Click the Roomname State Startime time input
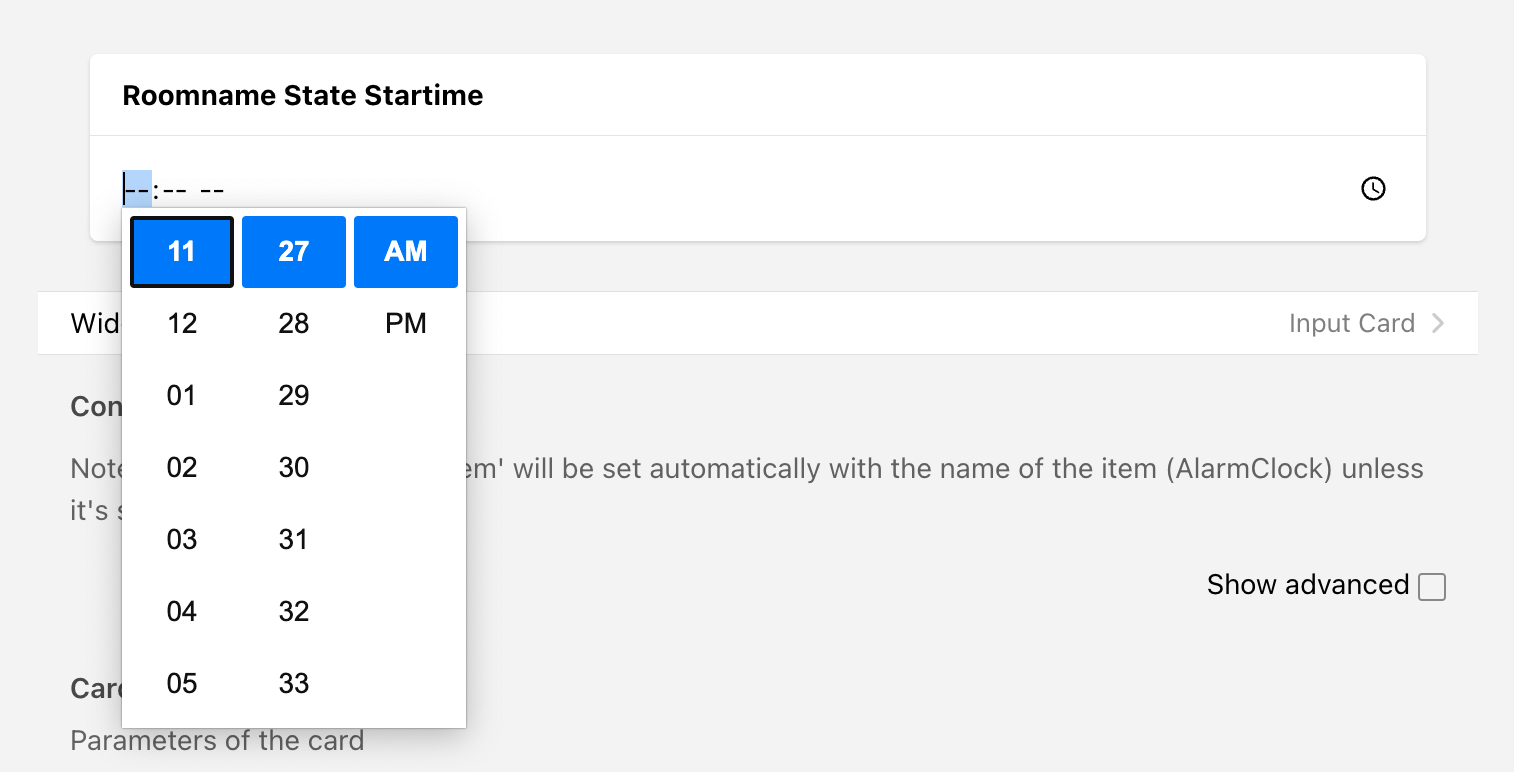The image size is (1514, 772). point(700,188)
